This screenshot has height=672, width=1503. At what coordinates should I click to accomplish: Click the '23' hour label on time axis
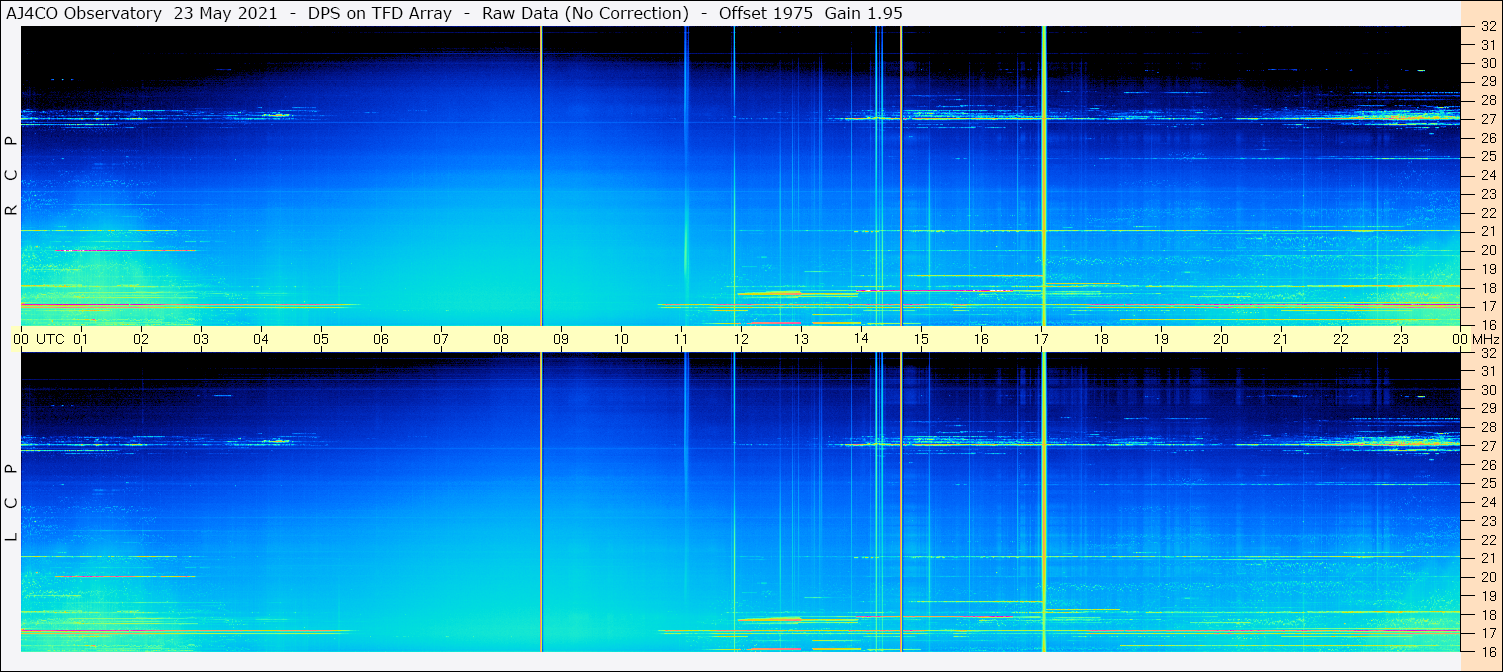pos(1401,339)
